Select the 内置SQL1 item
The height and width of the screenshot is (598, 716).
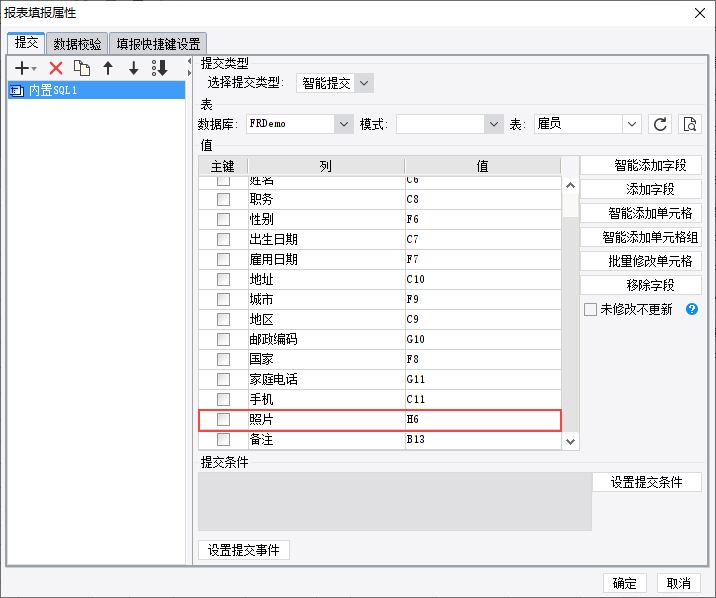(96, 90)
